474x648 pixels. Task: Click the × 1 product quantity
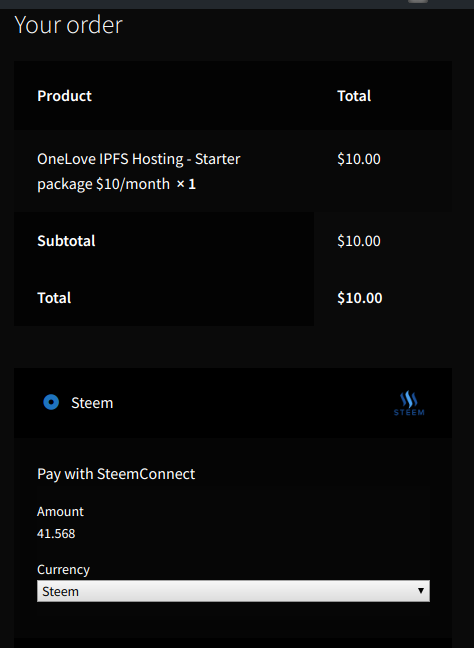coord(186,184)
